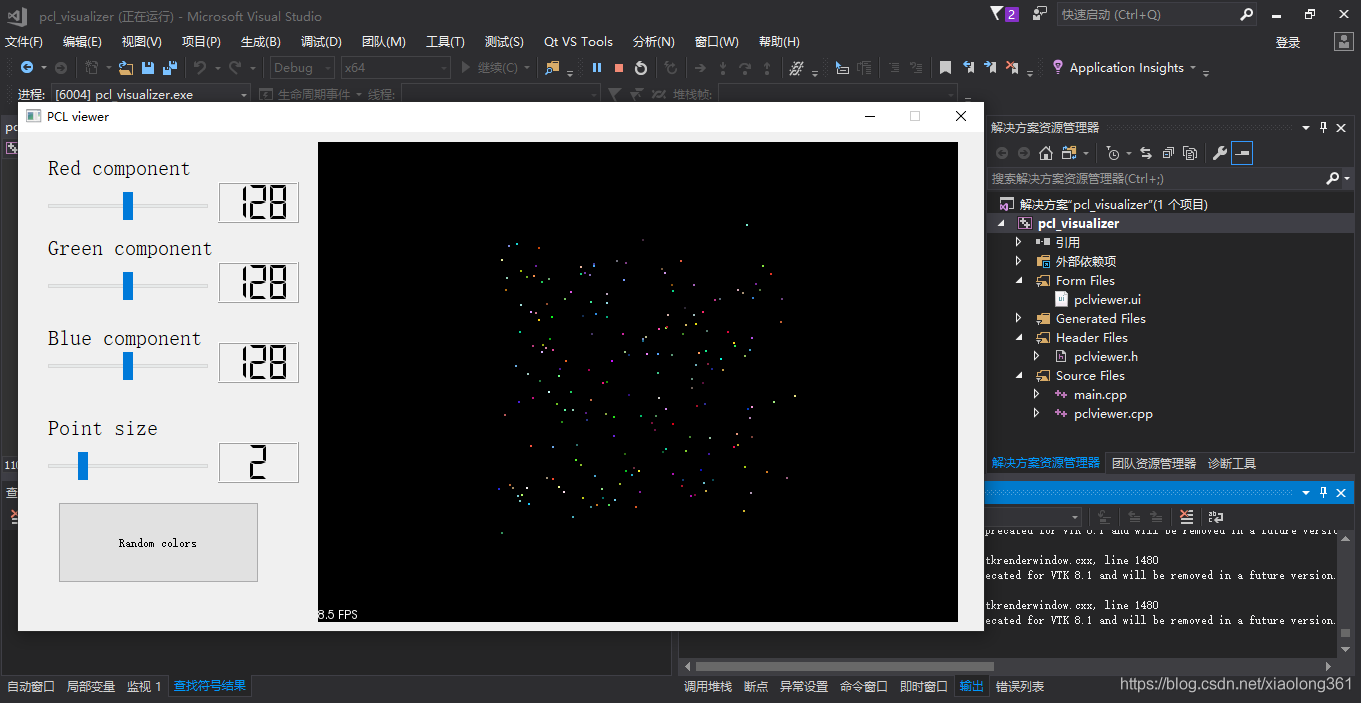The image size is (1361, 703).
Task: Toggle auto-hide pin on Solution Explorer
Action: click(x=1324, y=127)
